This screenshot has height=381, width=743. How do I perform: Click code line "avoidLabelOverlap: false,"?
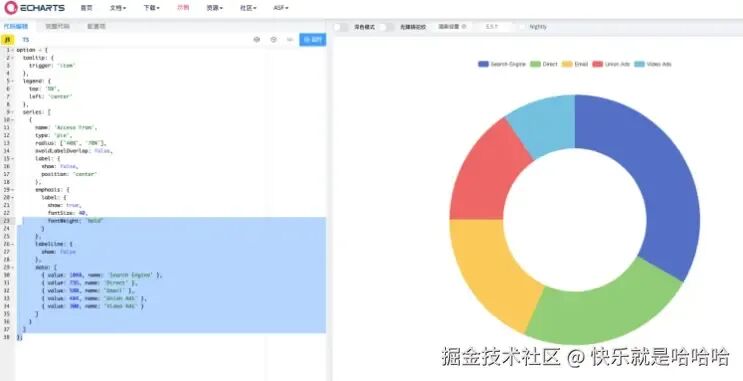(x=73, y=151)
